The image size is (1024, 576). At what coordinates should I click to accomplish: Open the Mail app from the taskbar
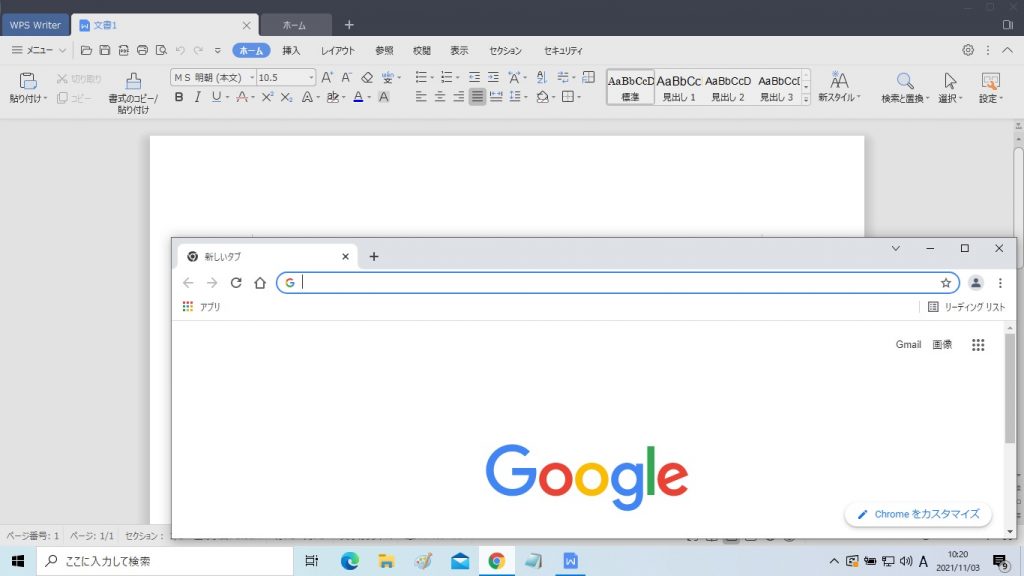click(x=460, y=561)
